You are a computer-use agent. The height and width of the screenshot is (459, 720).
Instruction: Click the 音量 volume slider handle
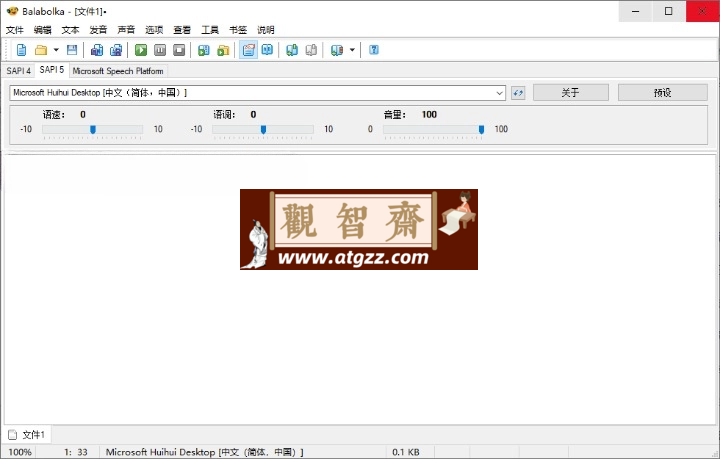tap(481, 130)
